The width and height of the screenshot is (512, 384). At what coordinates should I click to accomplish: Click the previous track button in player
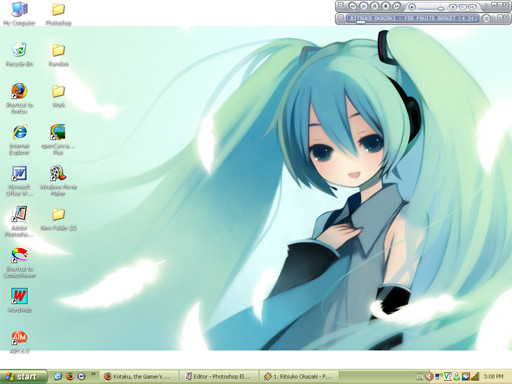pos(353,6)
